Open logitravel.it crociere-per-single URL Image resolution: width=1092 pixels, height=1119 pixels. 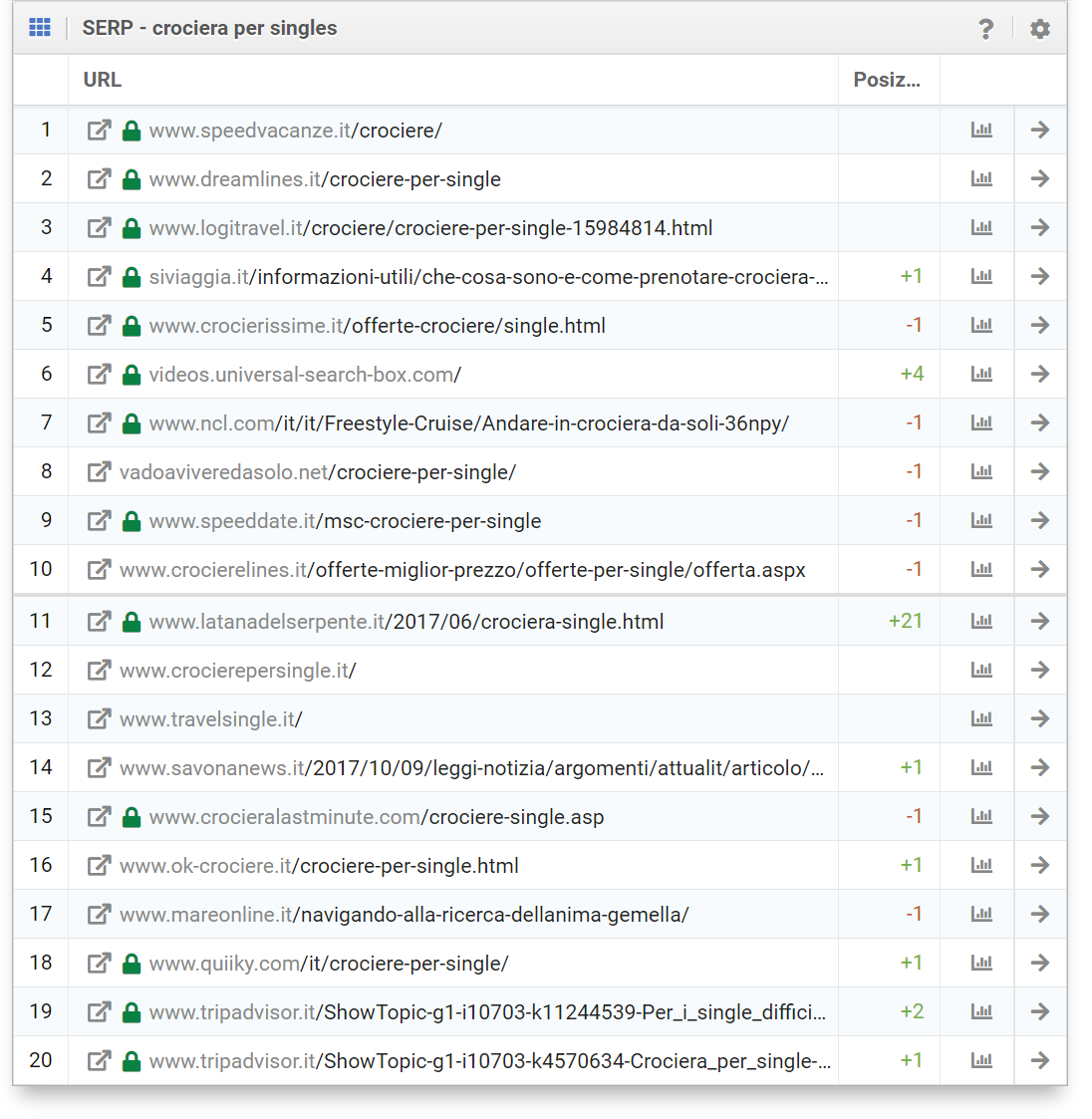click(x=430, y=228)
